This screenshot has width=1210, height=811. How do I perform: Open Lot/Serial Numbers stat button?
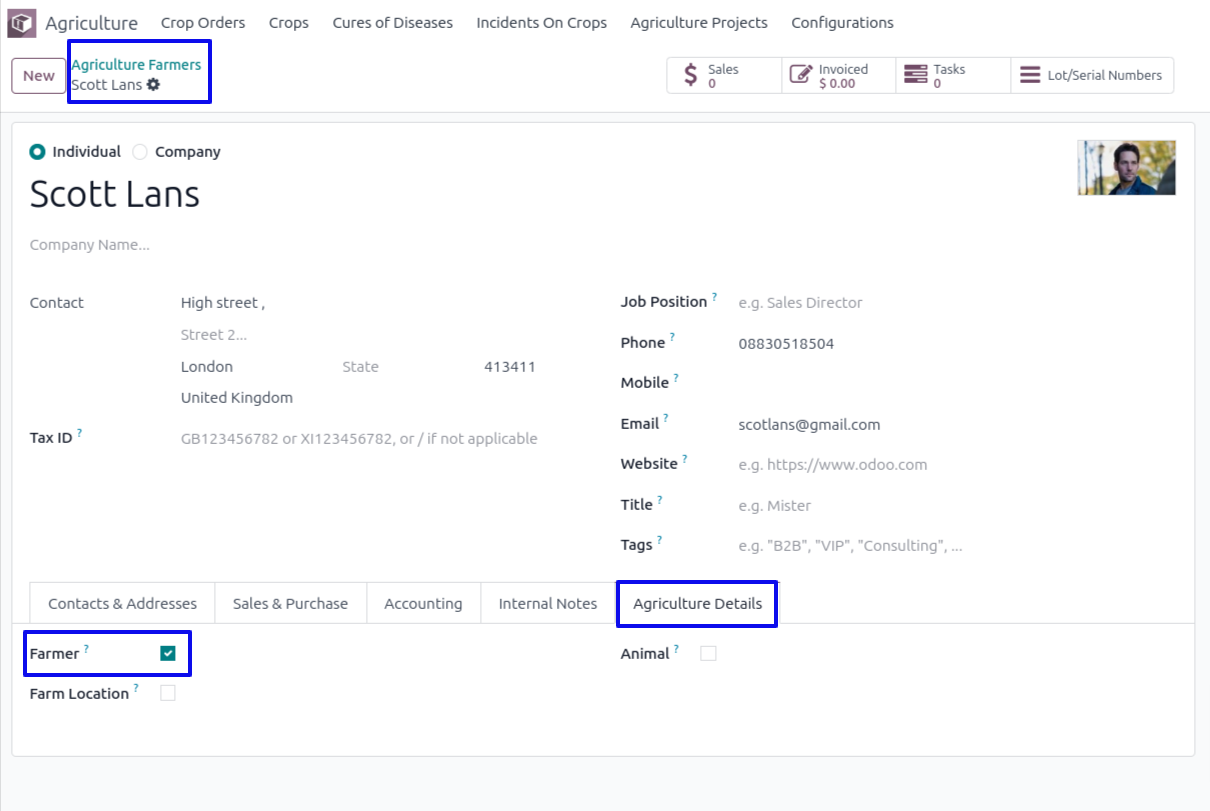pyautogui.click(x=1091, y=76)
